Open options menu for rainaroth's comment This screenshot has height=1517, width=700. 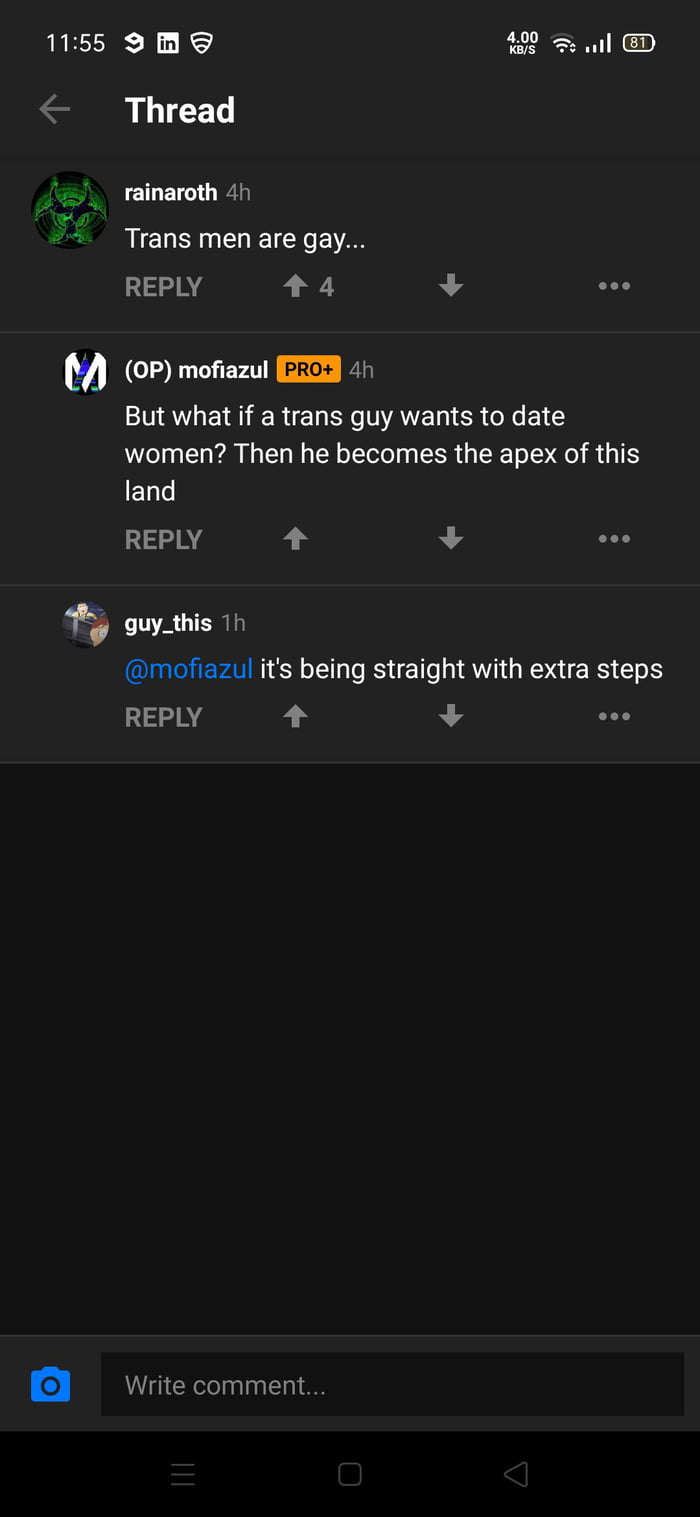pos(613,285)
